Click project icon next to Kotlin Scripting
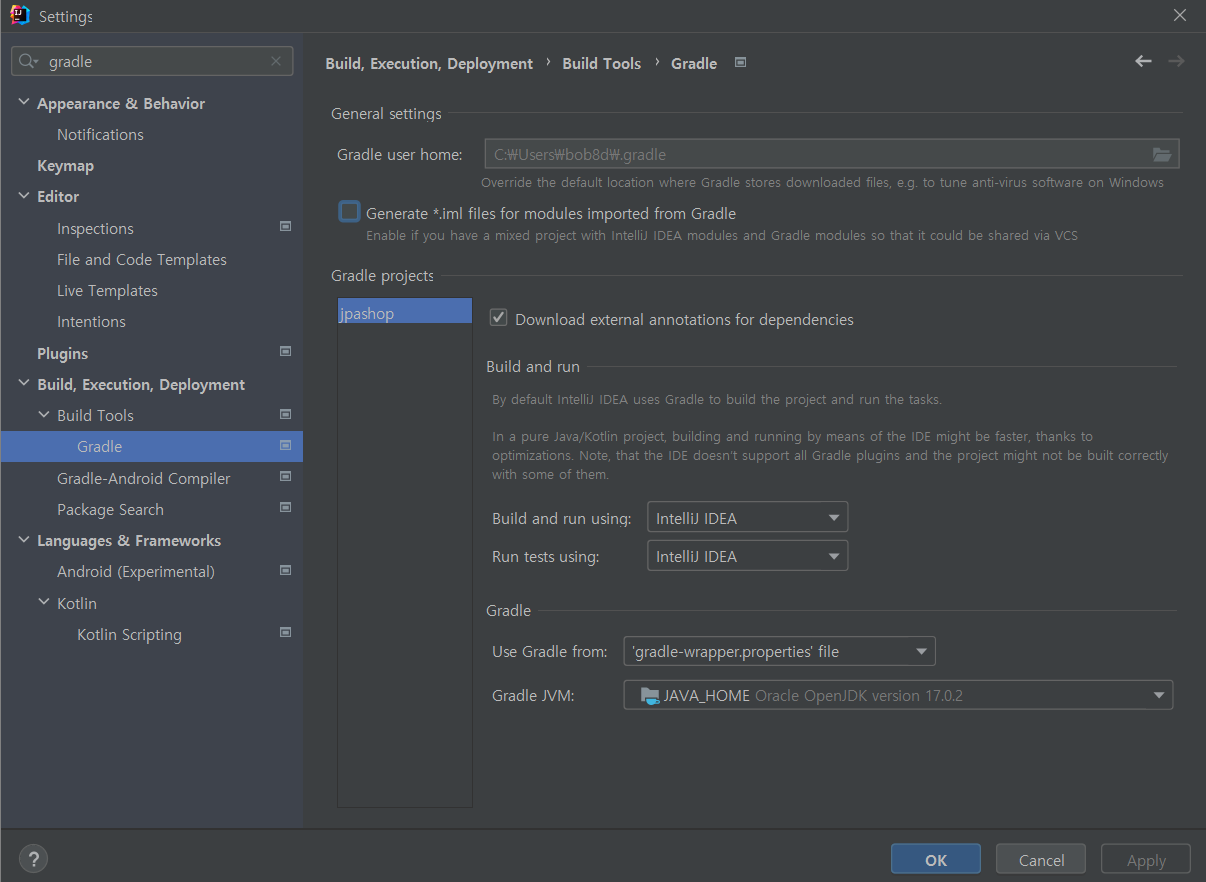Screen dimensions: 1206x882 tap(285, 633)
